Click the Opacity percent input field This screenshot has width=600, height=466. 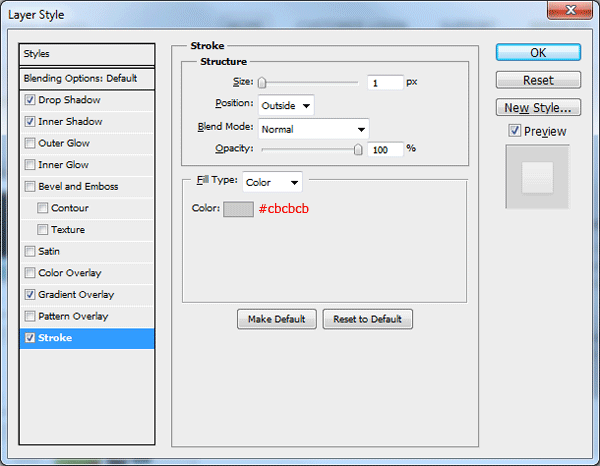tap(385, 149)
